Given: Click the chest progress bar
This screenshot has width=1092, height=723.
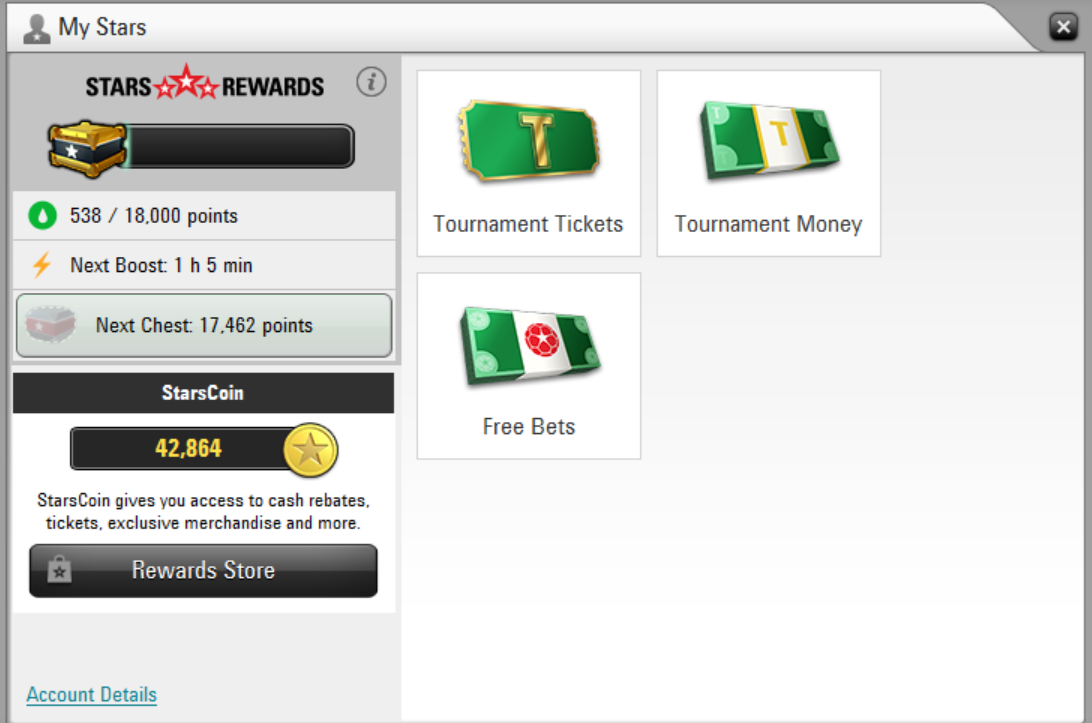Looking at the screenshot, I should (239, 146).
